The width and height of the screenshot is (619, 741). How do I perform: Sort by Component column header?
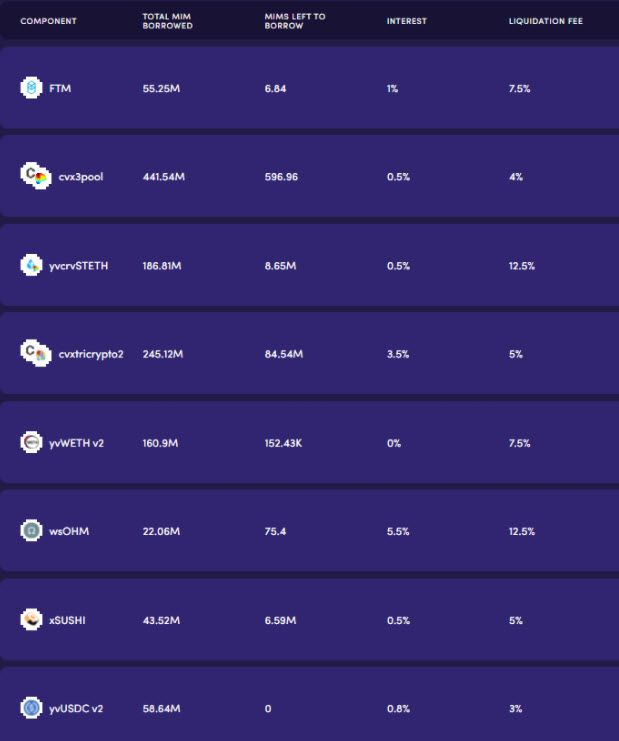48,21
